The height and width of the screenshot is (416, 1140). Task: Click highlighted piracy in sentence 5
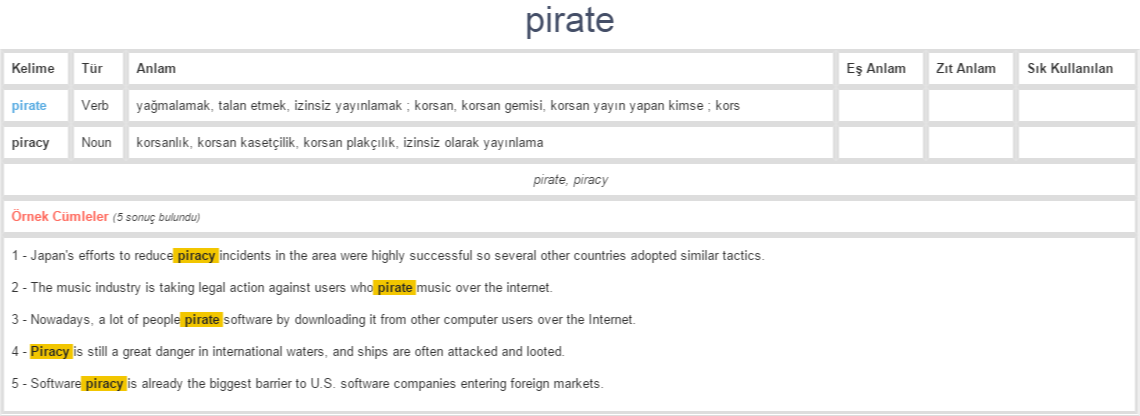pos(104,383)
